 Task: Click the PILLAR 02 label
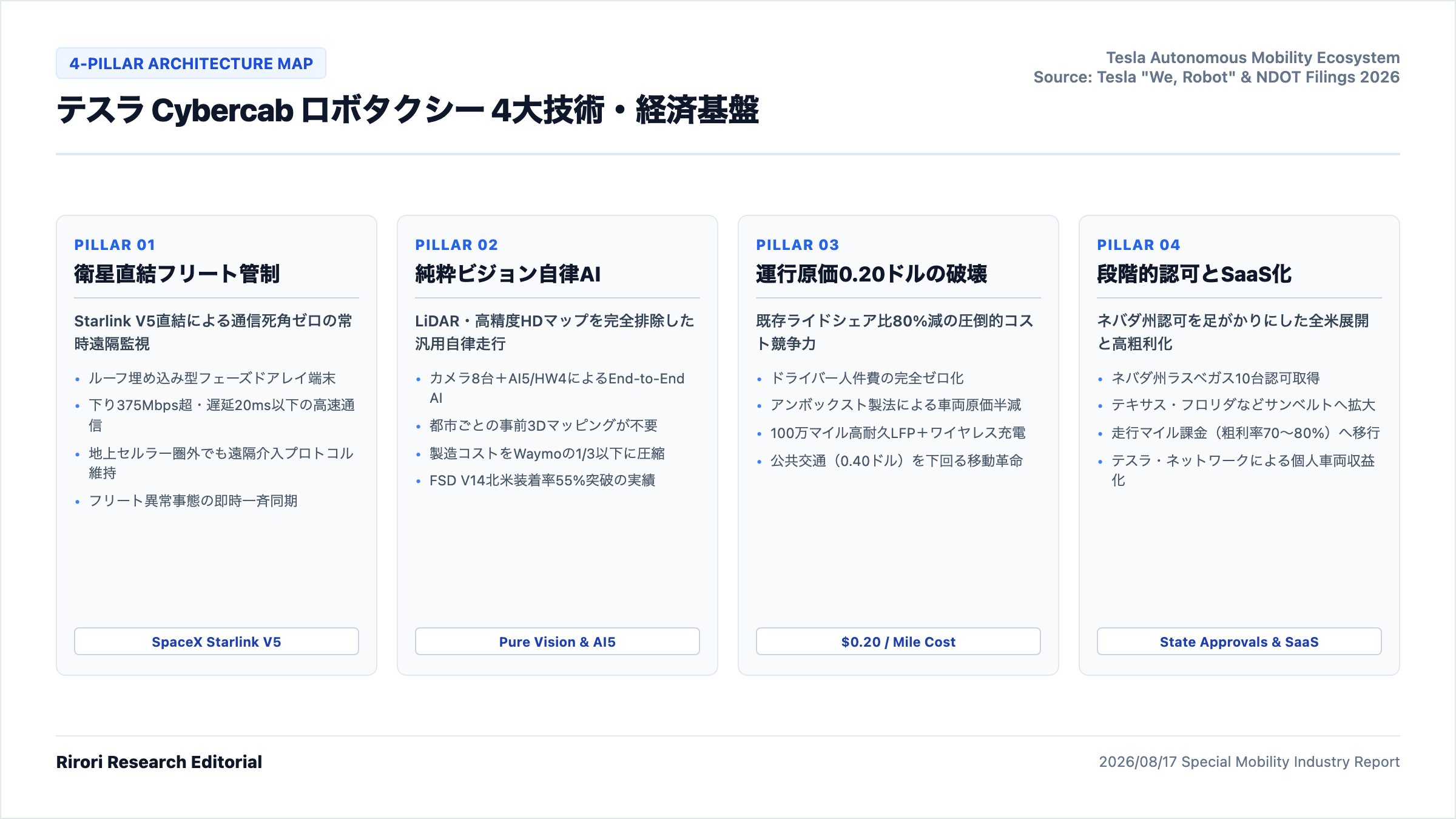click(456, 244)
